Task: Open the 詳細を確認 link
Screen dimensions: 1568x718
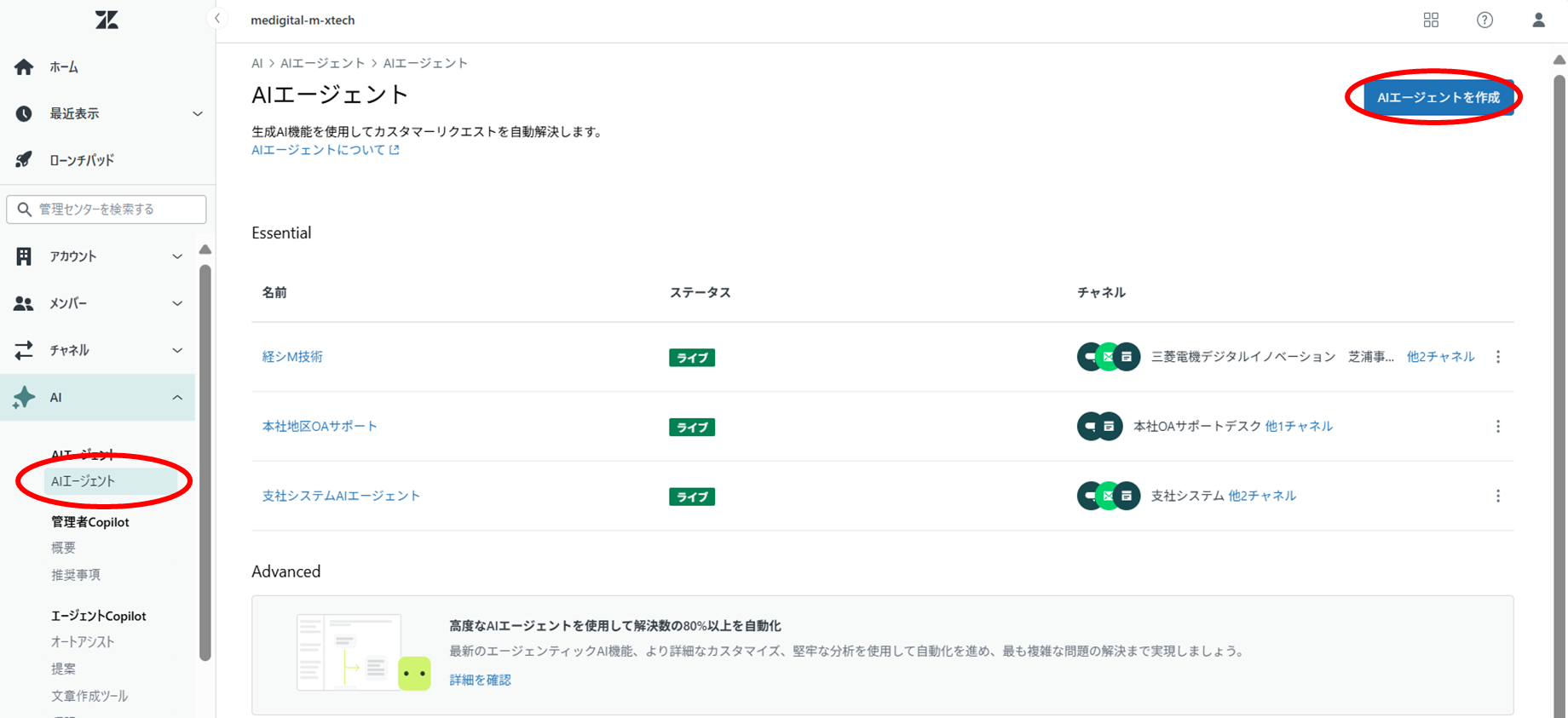Action: coord(480,680)
